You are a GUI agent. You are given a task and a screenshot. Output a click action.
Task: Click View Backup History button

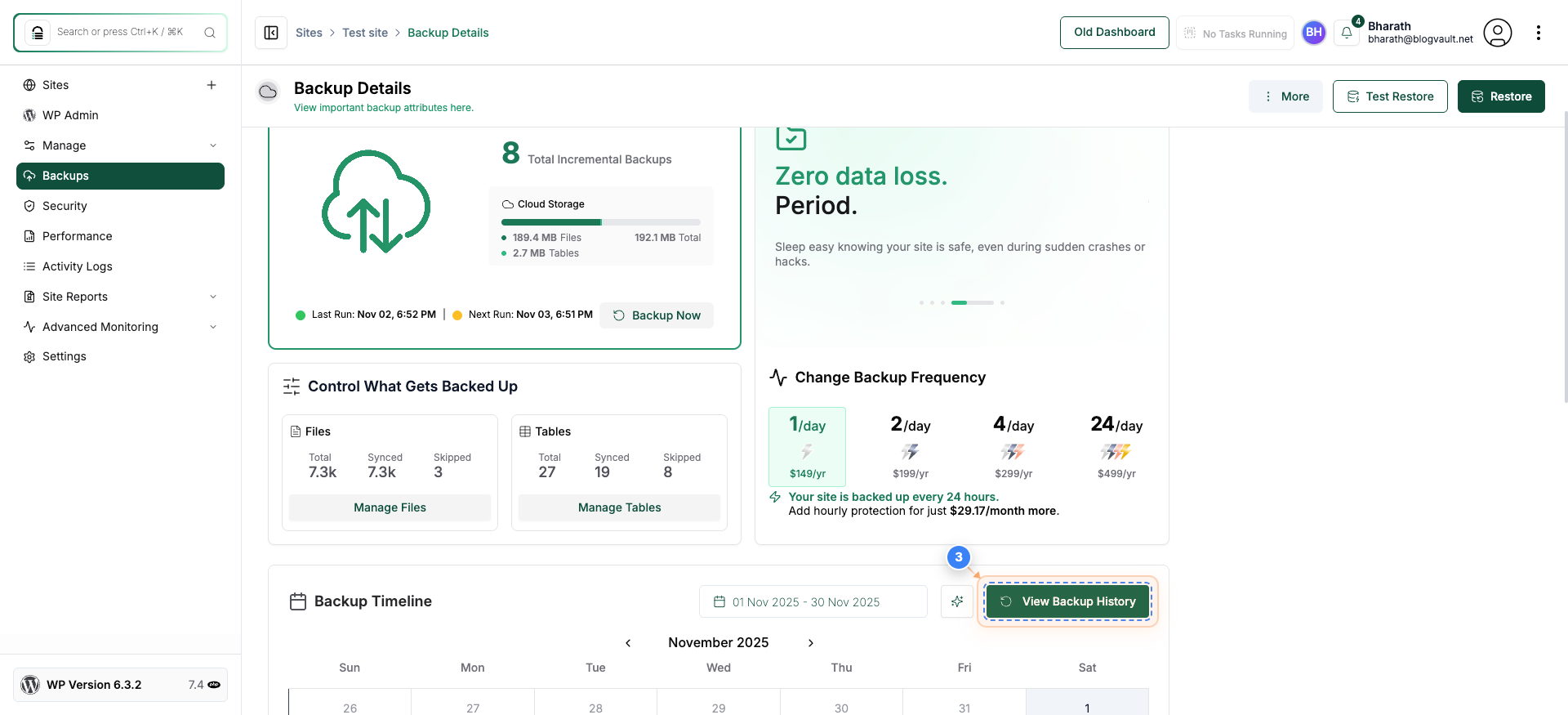(x=1068, y=601)
